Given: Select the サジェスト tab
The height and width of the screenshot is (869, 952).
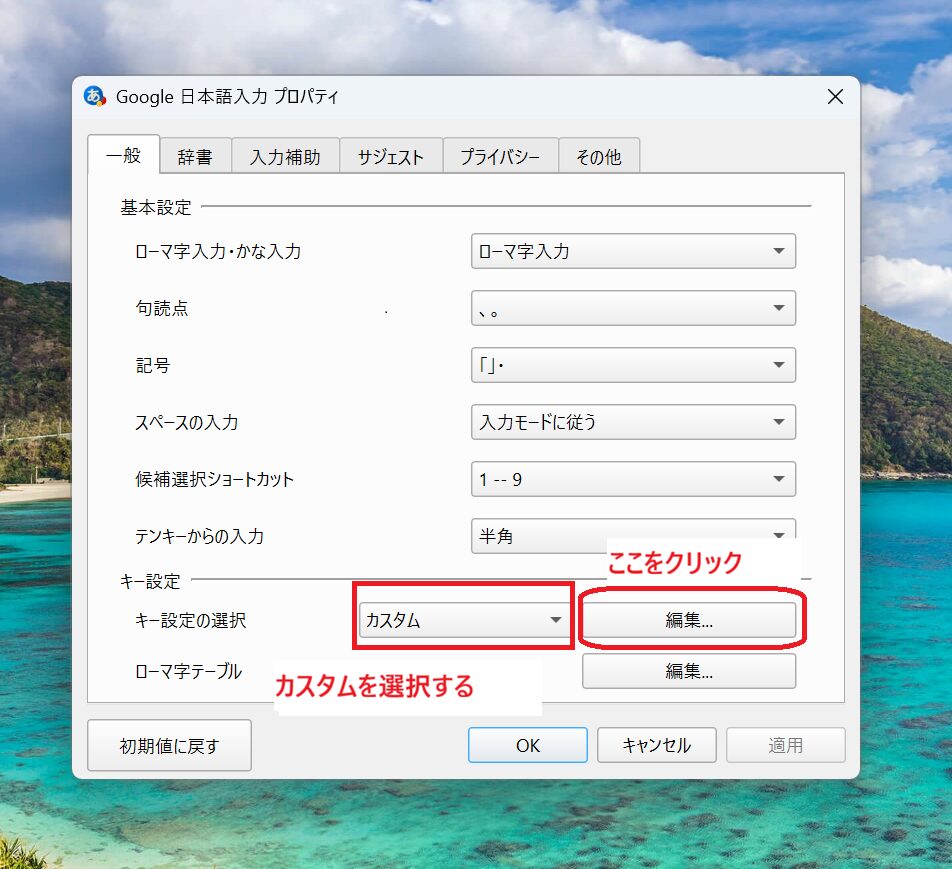Looking at the screenshot, I should pos(391,157).
